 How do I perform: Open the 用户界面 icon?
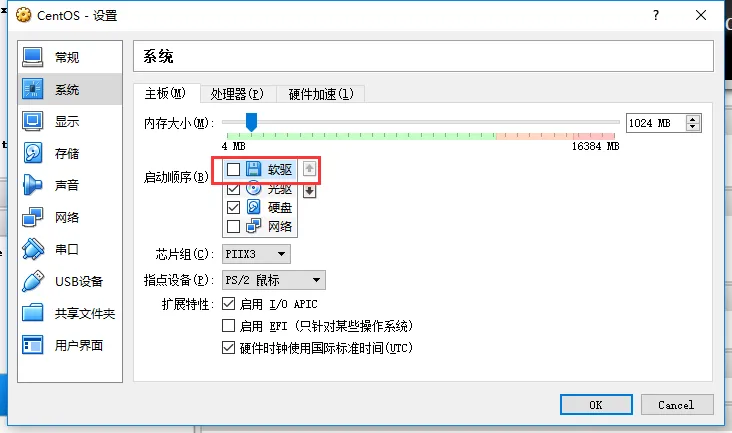click(33, 345)
